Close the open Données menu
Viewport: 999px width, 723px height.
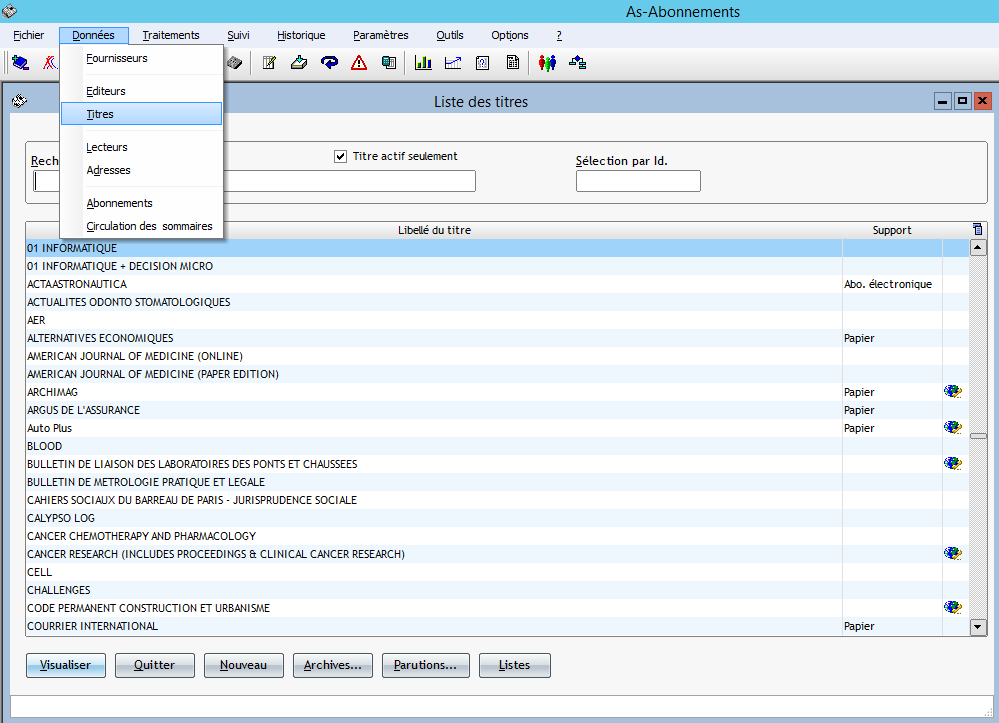click(94, 35)
